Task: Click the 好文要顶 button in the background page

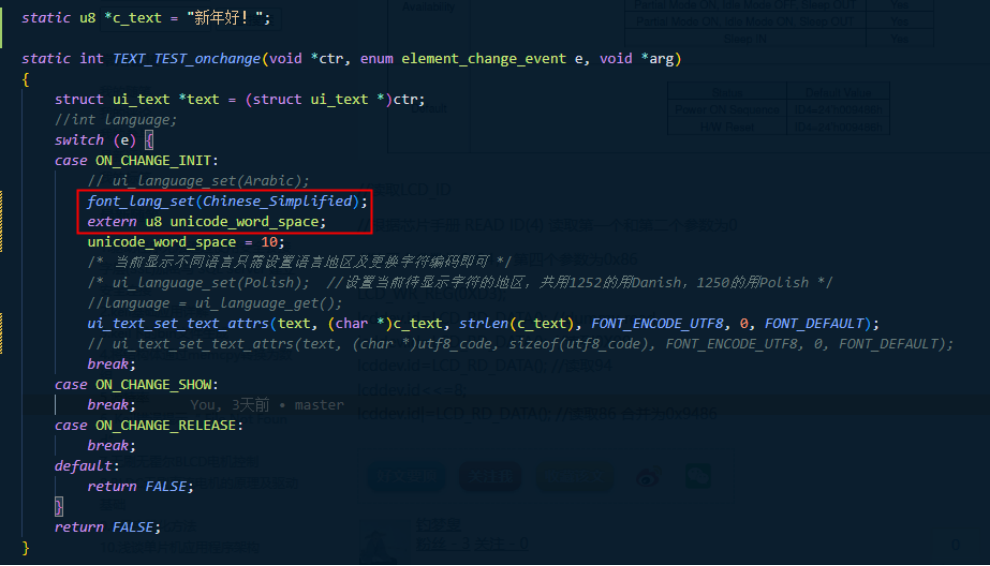Action: tap(407, 476)
